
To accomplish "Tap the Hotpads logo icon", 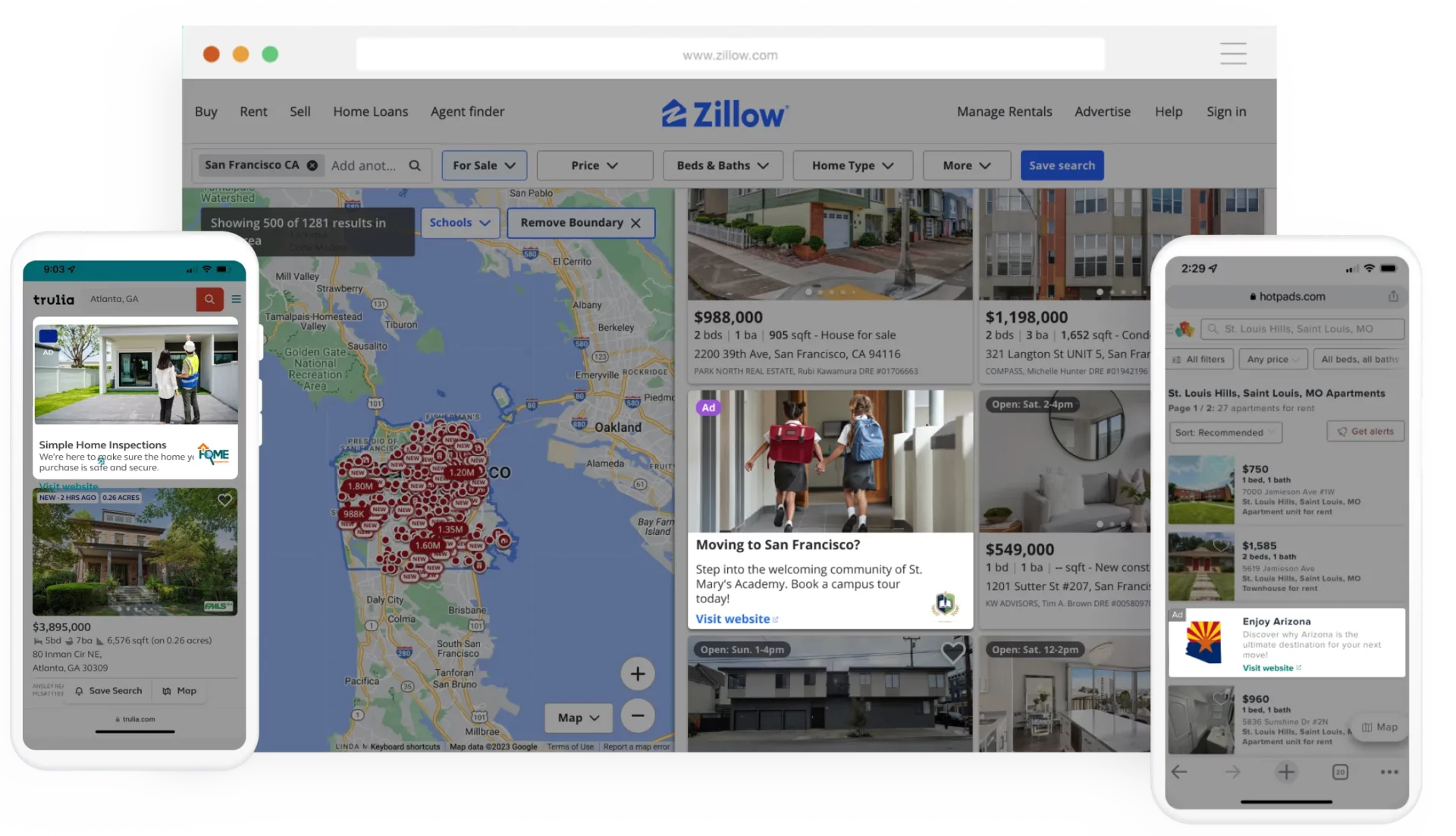I will (1185, 329).
